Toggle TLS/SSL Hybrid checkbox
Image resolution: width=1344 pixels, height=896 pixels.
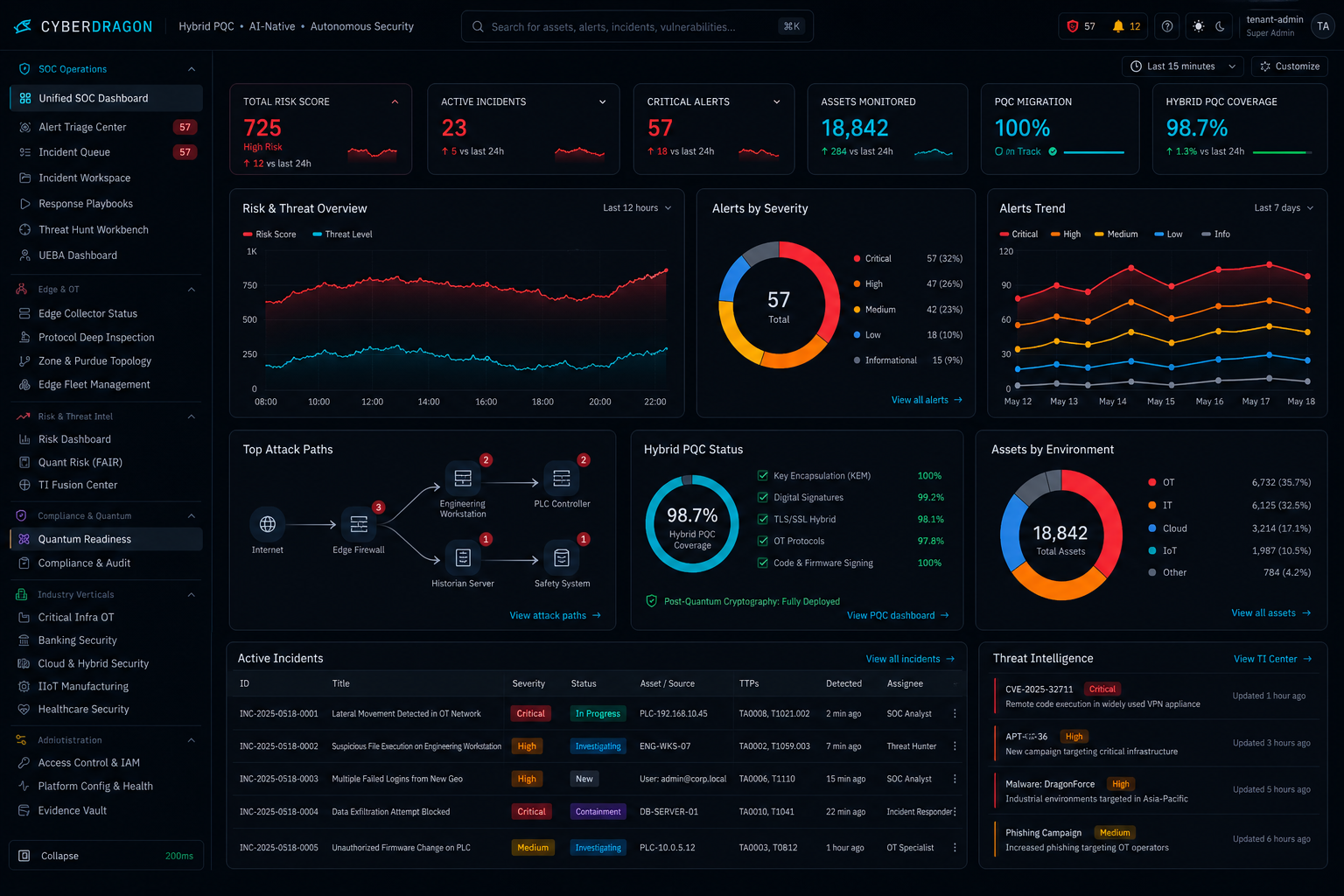pos(762,520)
